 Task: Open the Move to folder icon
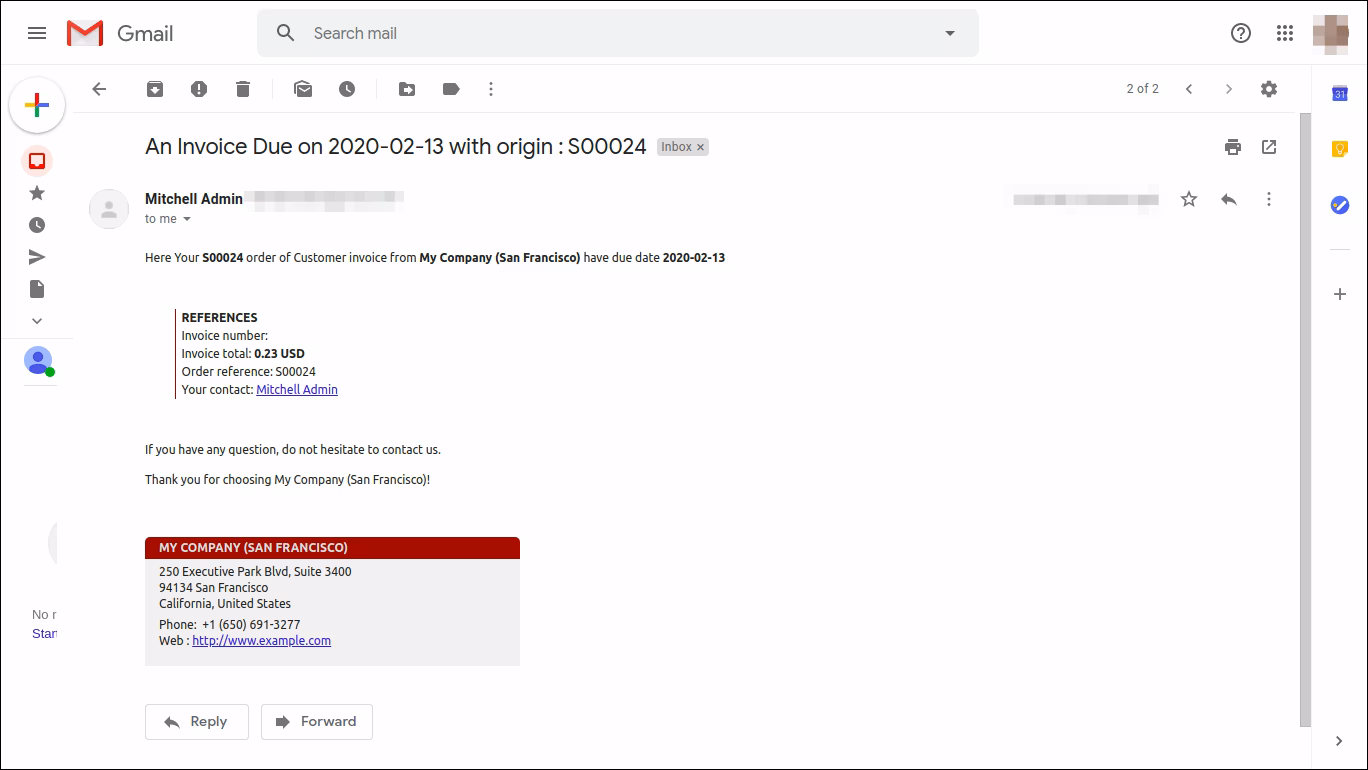(x=407, y=89)
